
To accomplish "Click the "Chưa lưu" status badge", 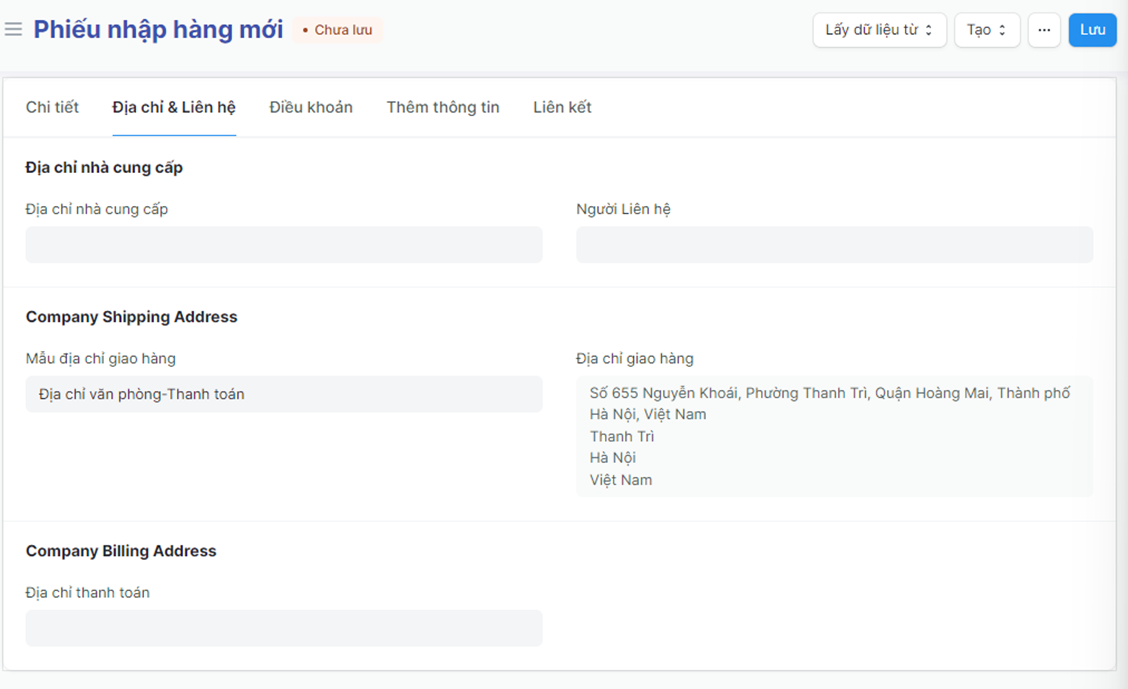I will (x=337, y=30).
